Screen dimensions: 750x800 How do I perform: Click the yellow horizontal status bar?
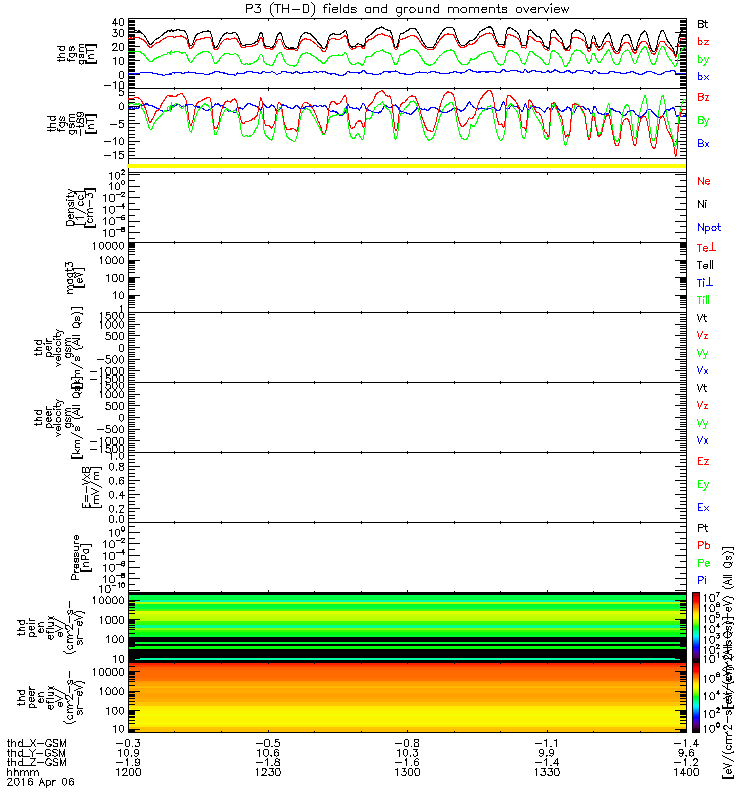(x=407, y=166)
